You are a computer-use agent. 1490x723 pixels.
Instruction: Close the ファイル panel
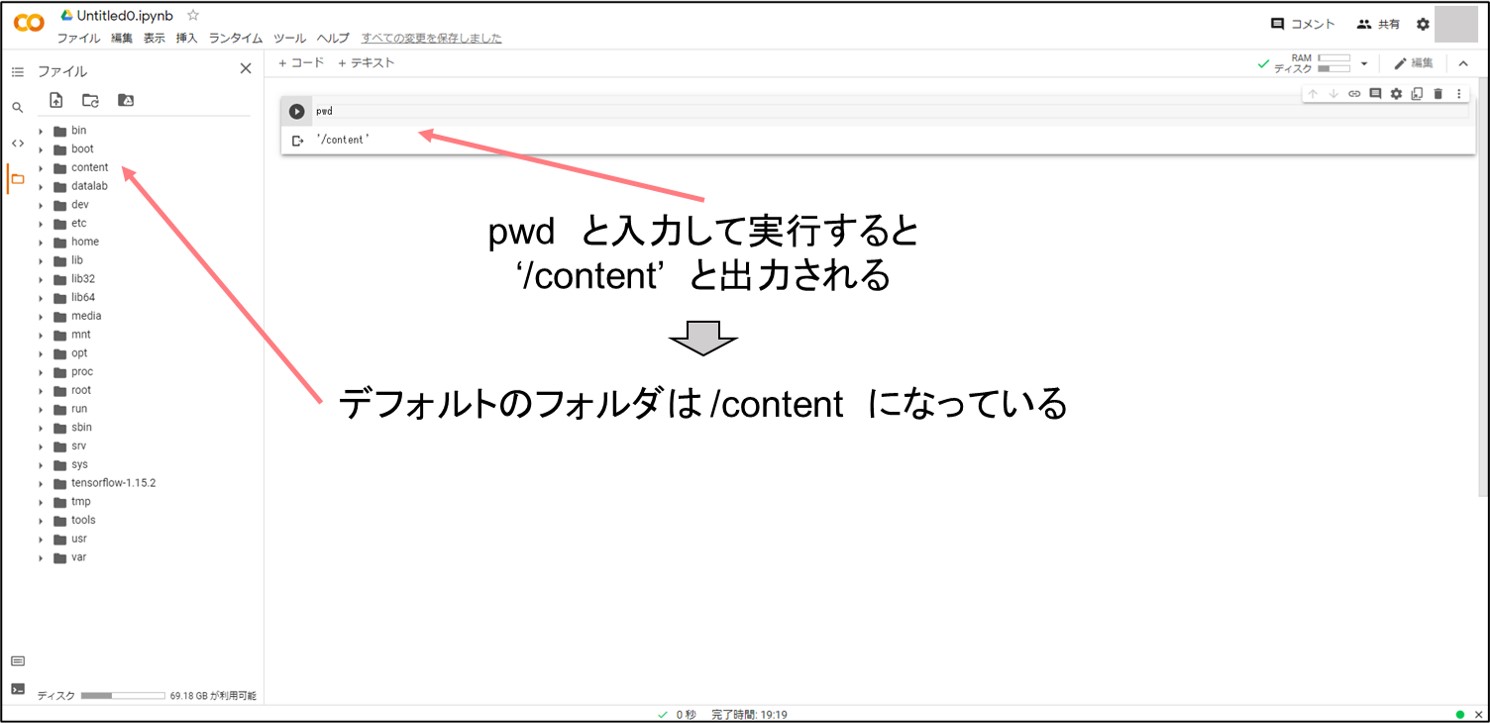(x=245, y=69)
